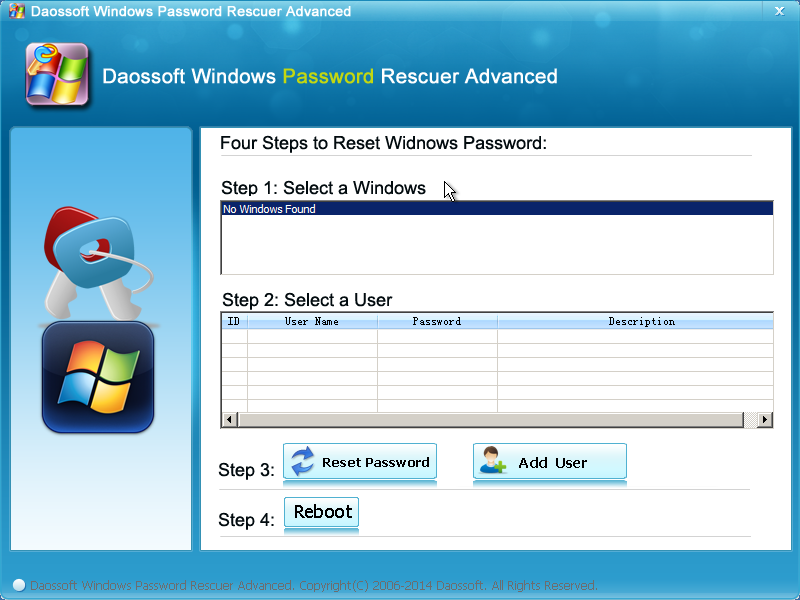Click the user-plus icon on Add User
800x600 pixels.
(492, 460)
